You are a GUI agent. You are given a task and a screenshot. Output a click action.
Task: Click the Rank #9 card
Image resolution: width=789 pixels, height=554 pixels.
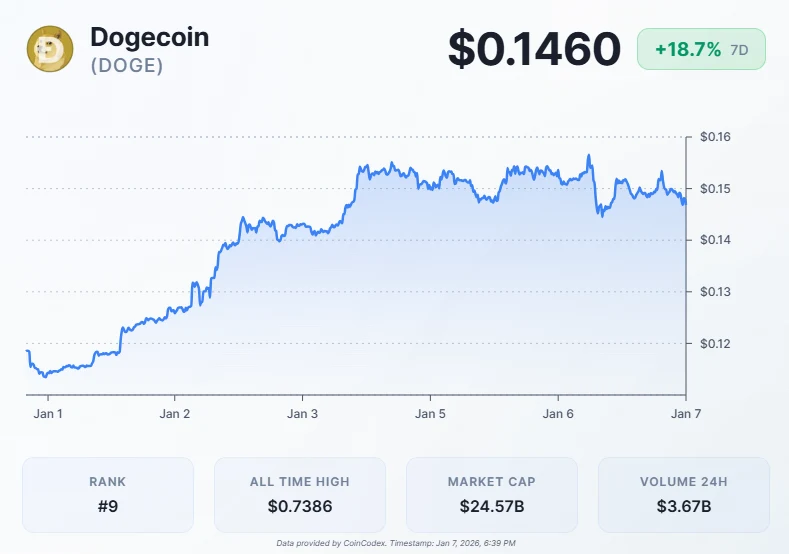pos(108,494)
